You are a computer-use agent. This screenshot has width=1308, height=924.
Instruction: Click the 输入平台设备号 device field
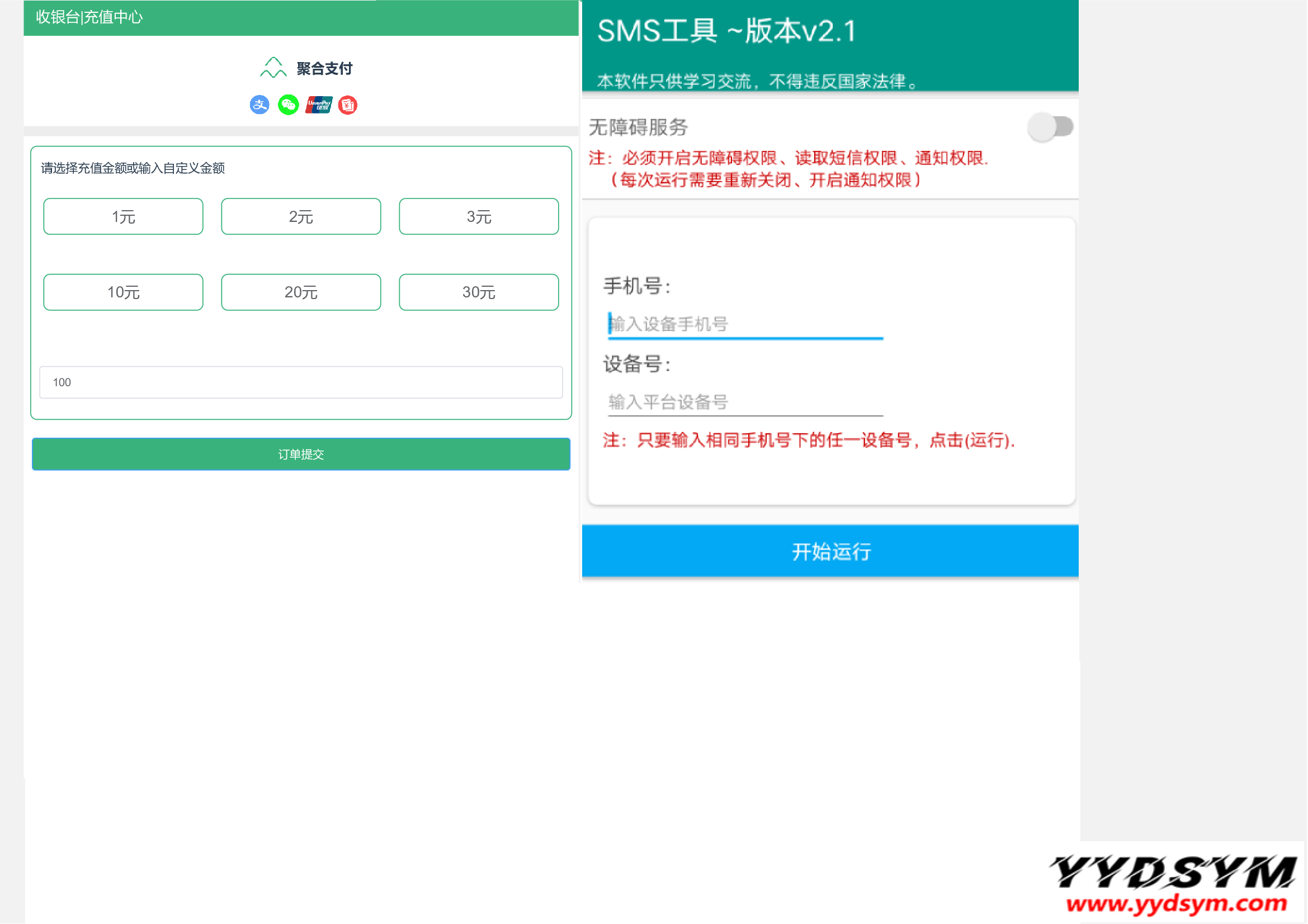[x=745, y=402]
